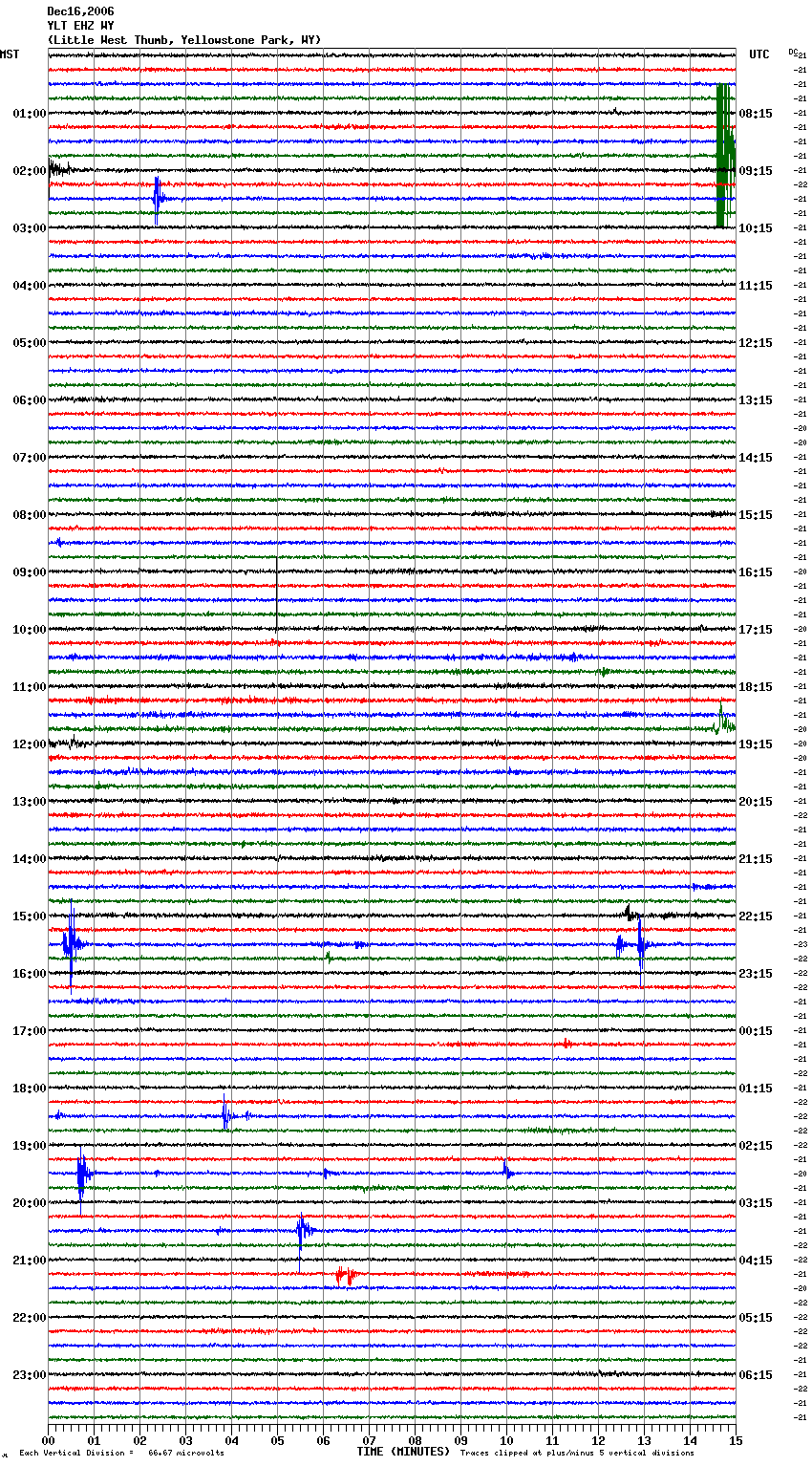Select the 09:00 MST hour label

[x=30, y=572]
